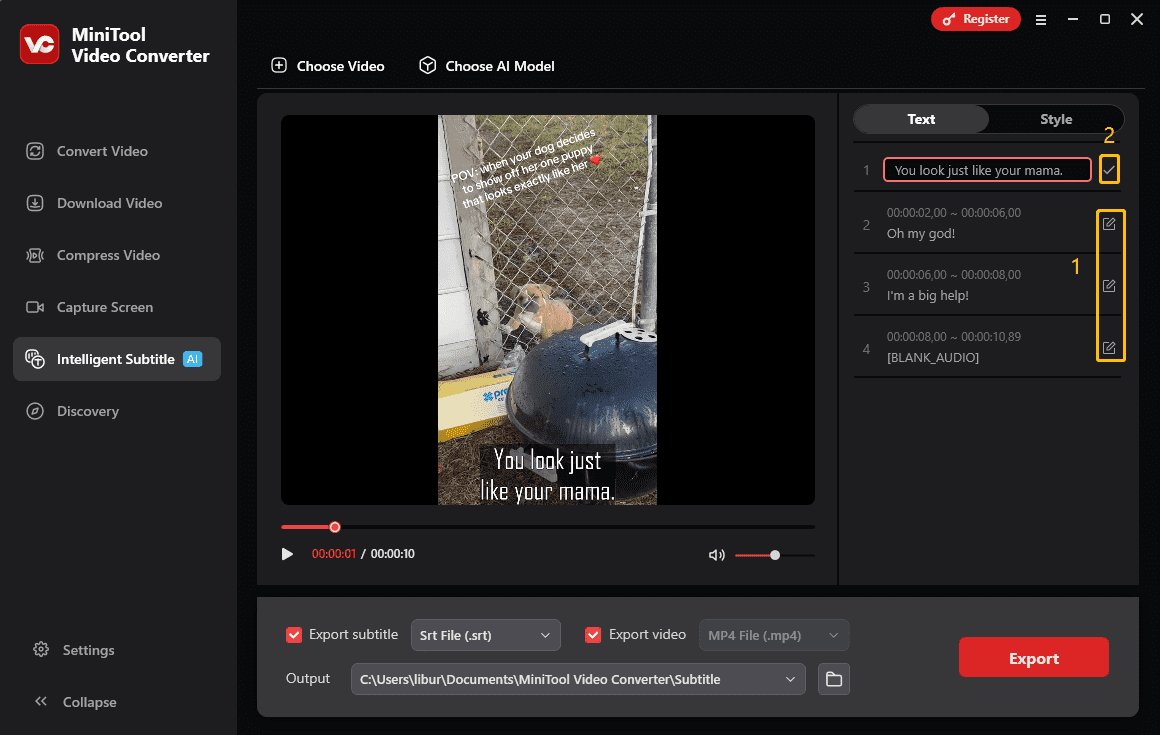Expand the Srt File format dropdown
This screenshot has width=1160, height=735.
[485, 635]
